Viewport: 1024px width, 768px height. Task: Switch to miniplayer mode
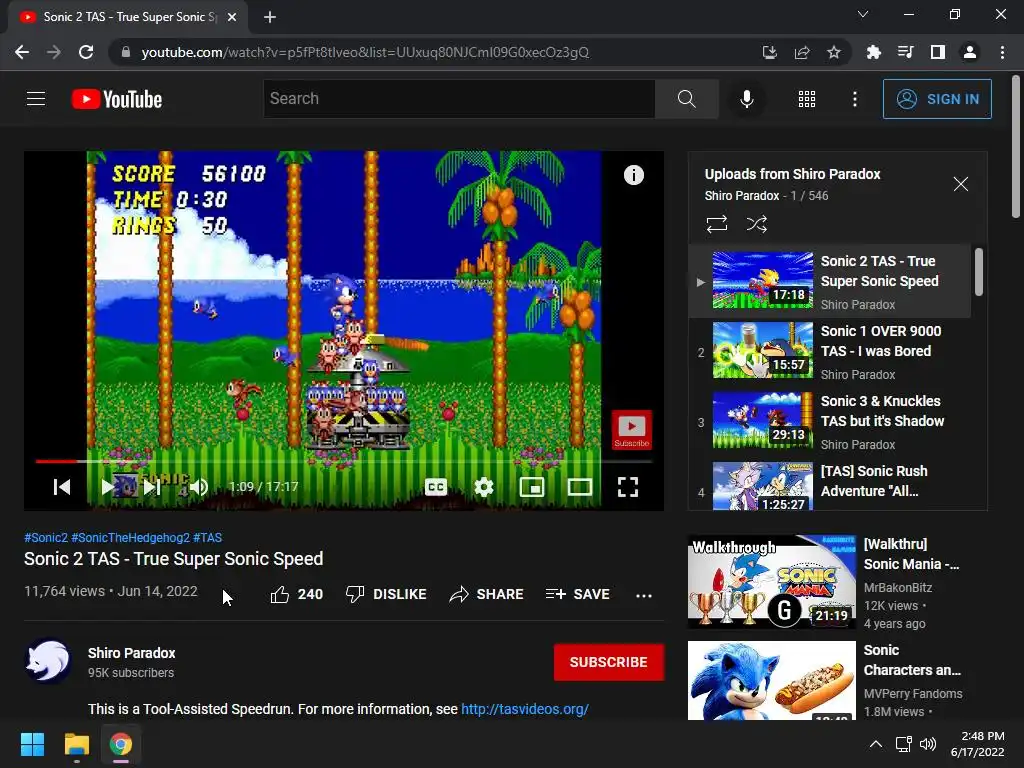click(532, 487)
